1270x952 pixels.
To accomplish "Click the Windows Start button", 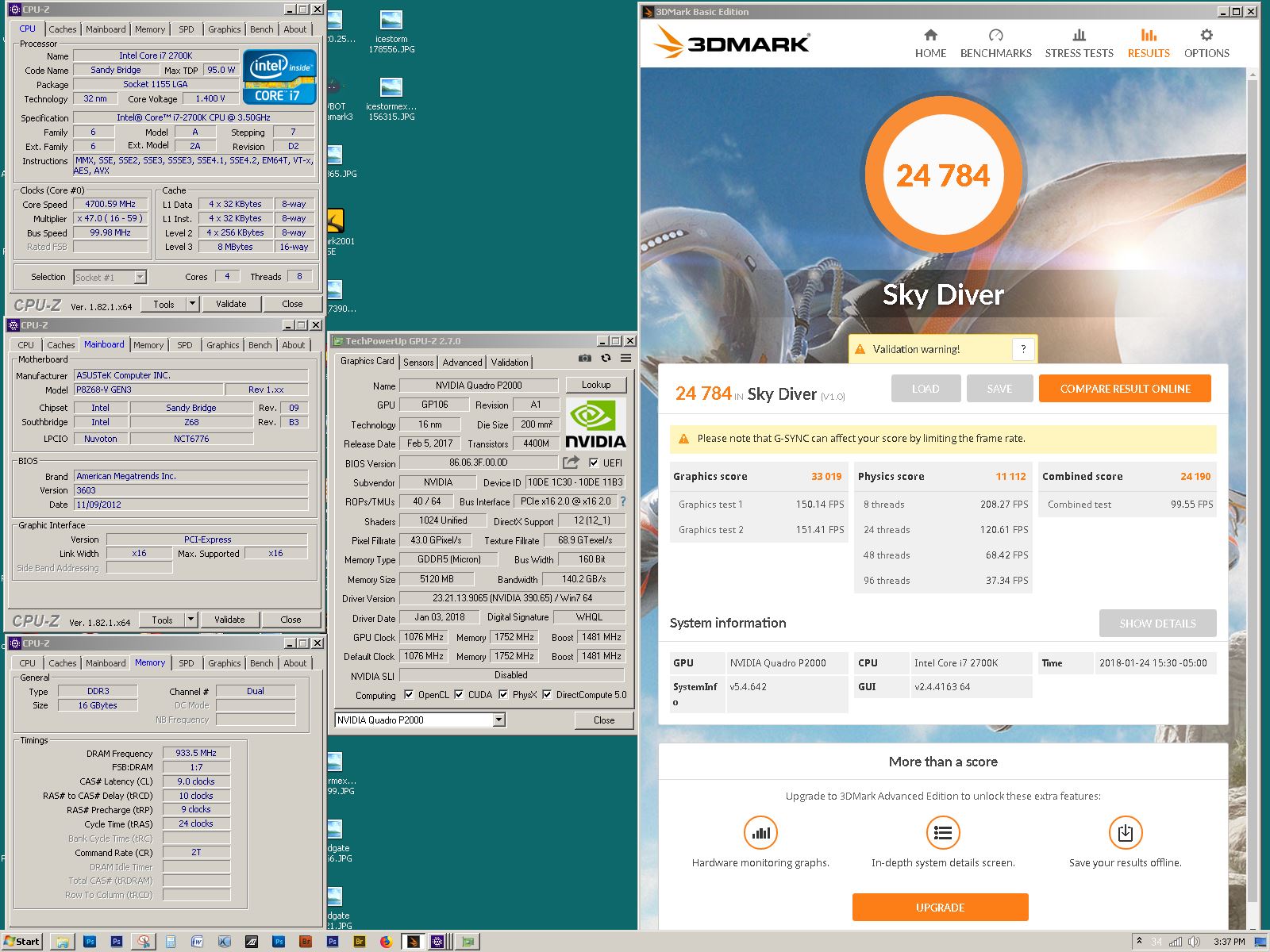I will [x=21, y=942].
